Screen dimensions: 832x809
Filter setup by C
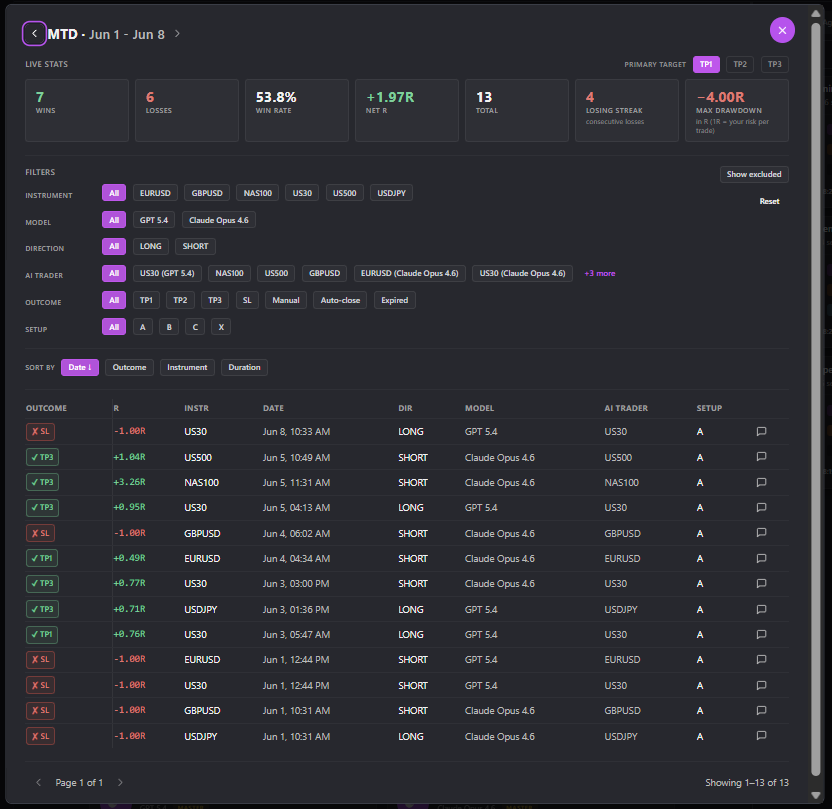click(195, 327)
